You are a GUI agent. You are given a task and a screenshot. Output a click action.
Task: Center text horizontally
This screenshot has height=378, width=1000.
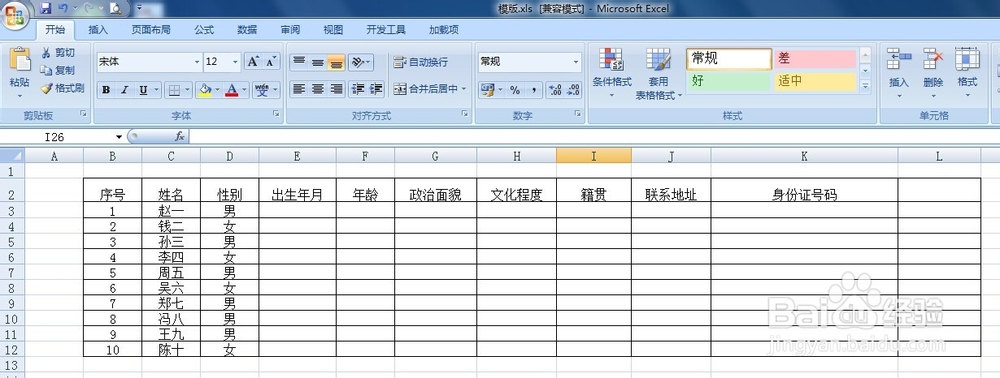pyautogui.click(x=318, y=89)
